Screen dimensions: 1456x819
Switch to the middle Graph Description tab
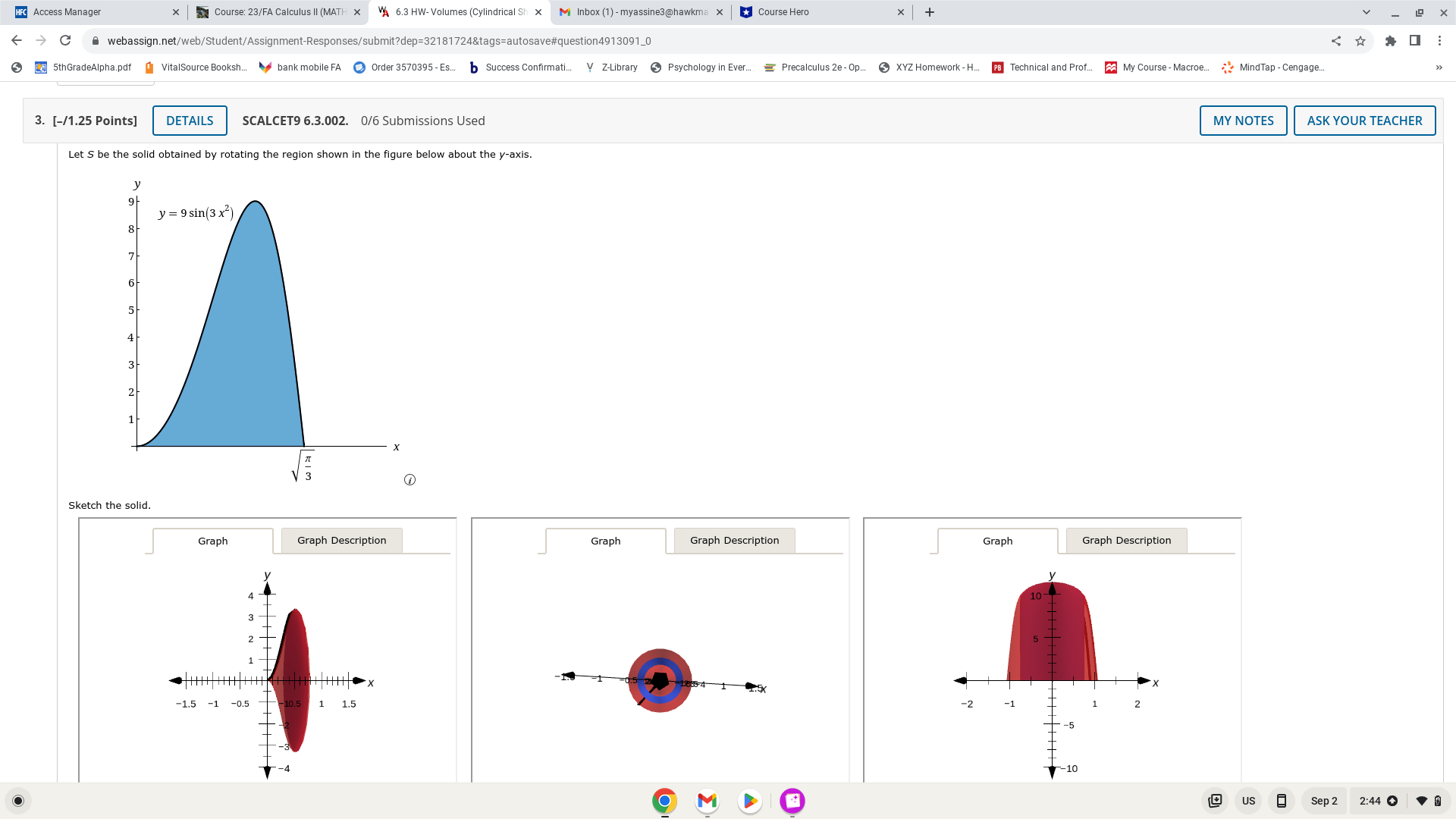(733, 540)
